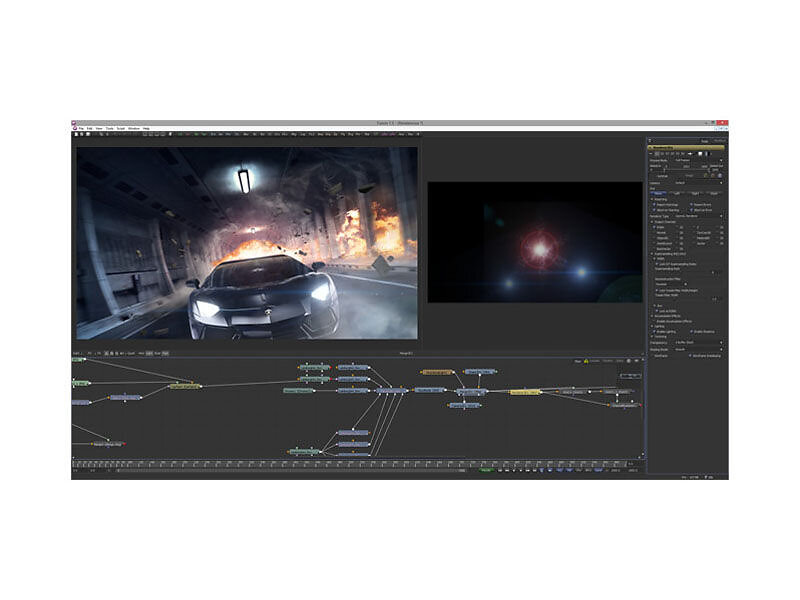Open the Help menu
Viewport: 800px width, 600px height.
click(x=146, y=128)
